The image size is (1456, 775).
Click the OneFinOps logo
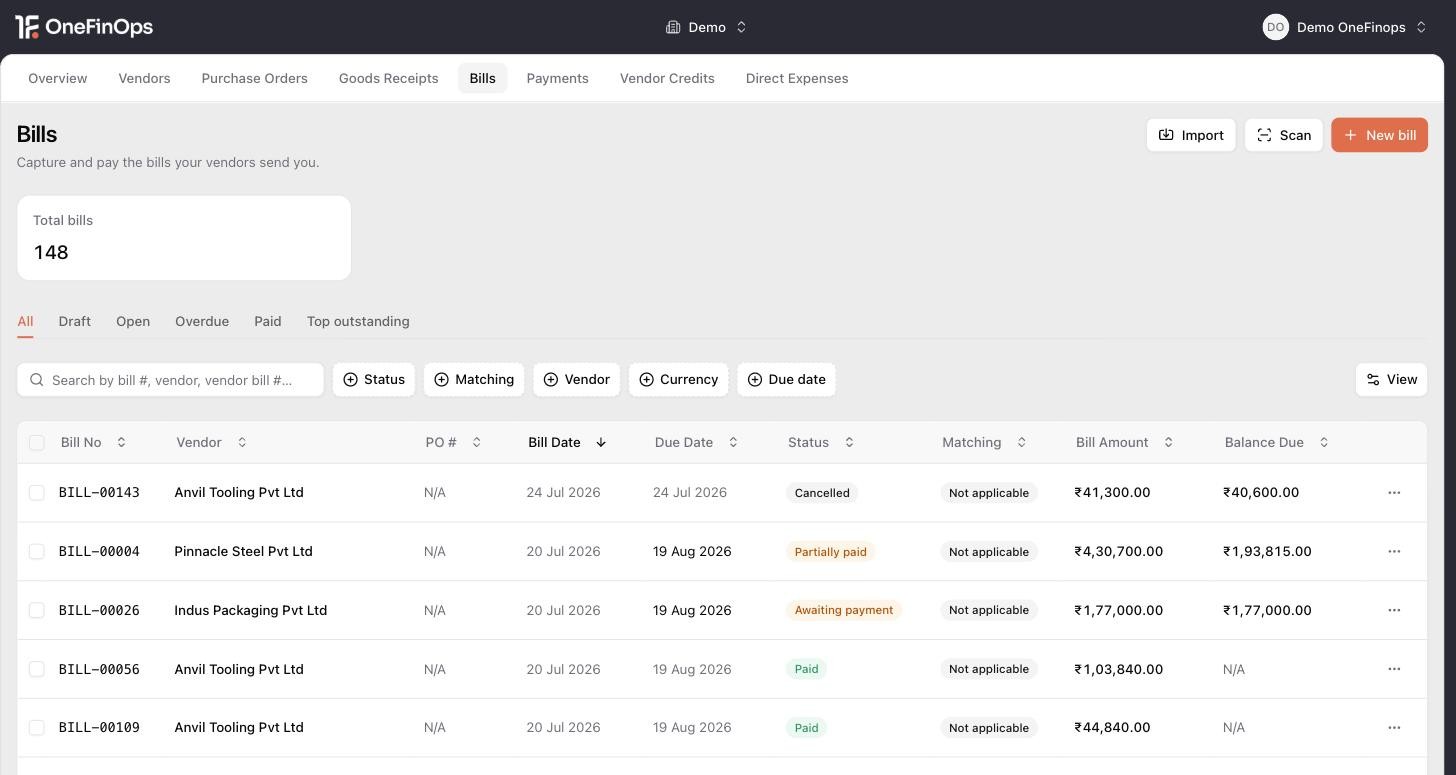84,27
